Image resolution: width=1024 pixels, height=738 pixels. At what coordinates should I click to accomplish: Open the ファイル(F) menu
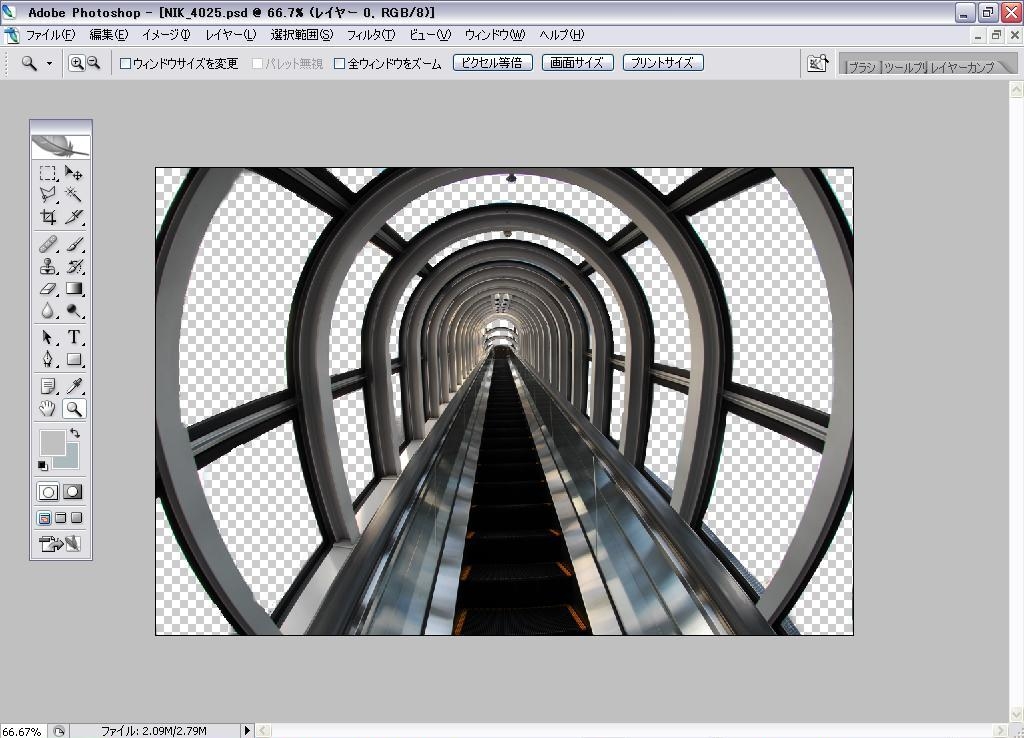pos(50,35)
